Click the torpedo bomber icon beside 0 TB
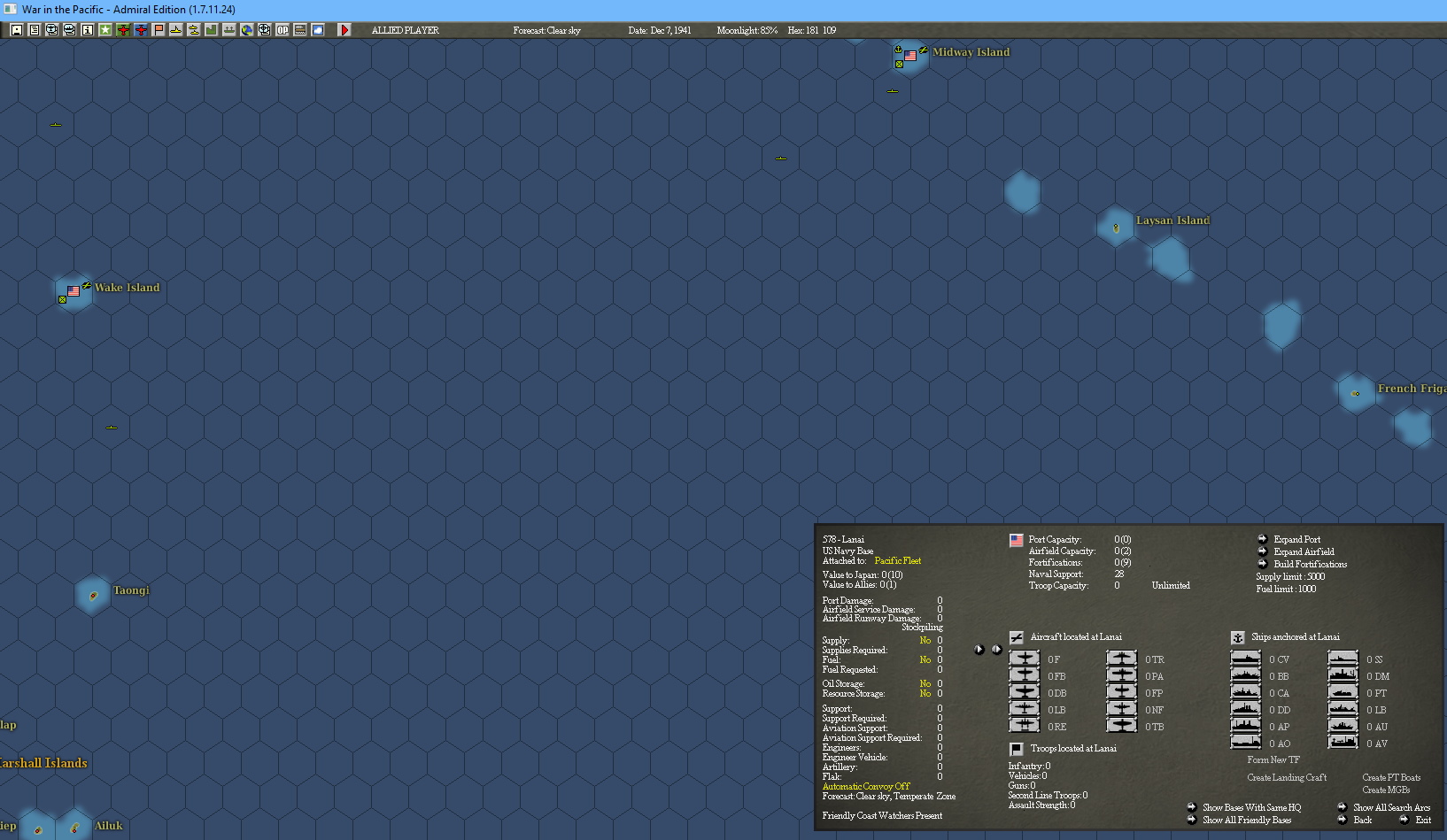 [1122, 726]
